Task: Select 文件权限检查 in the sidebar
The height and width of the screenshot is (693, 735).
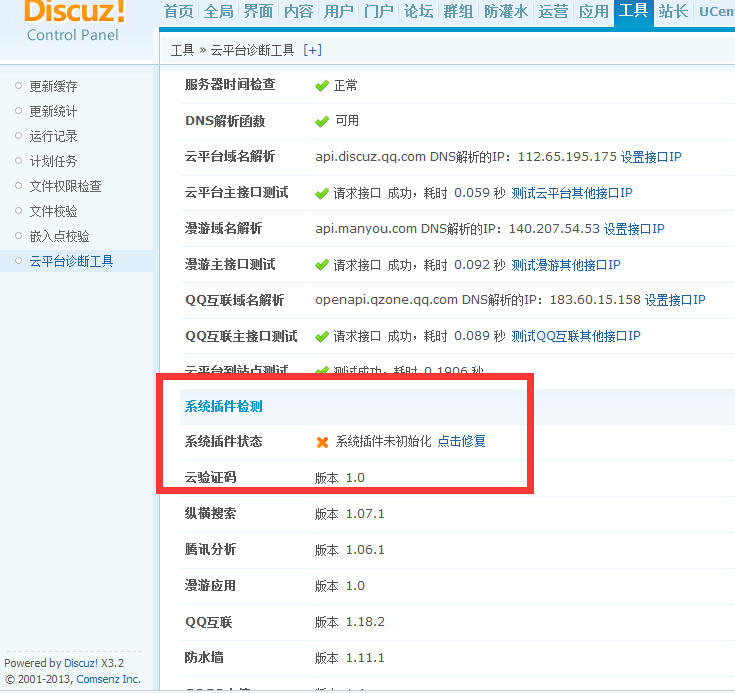Action: pos(66,186)
